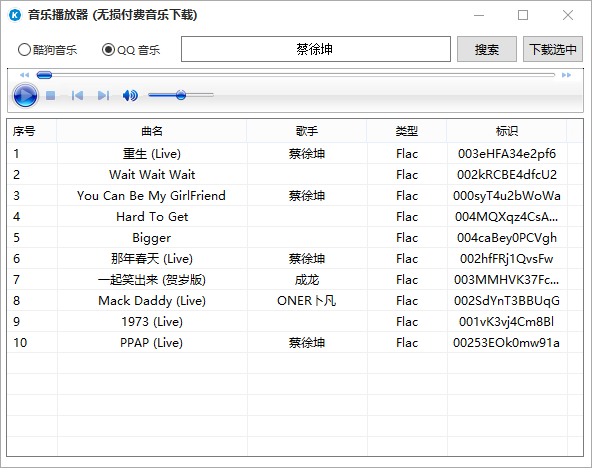
Task: Click the search box containing 蔡徐坤
Action: coord(316,49)
